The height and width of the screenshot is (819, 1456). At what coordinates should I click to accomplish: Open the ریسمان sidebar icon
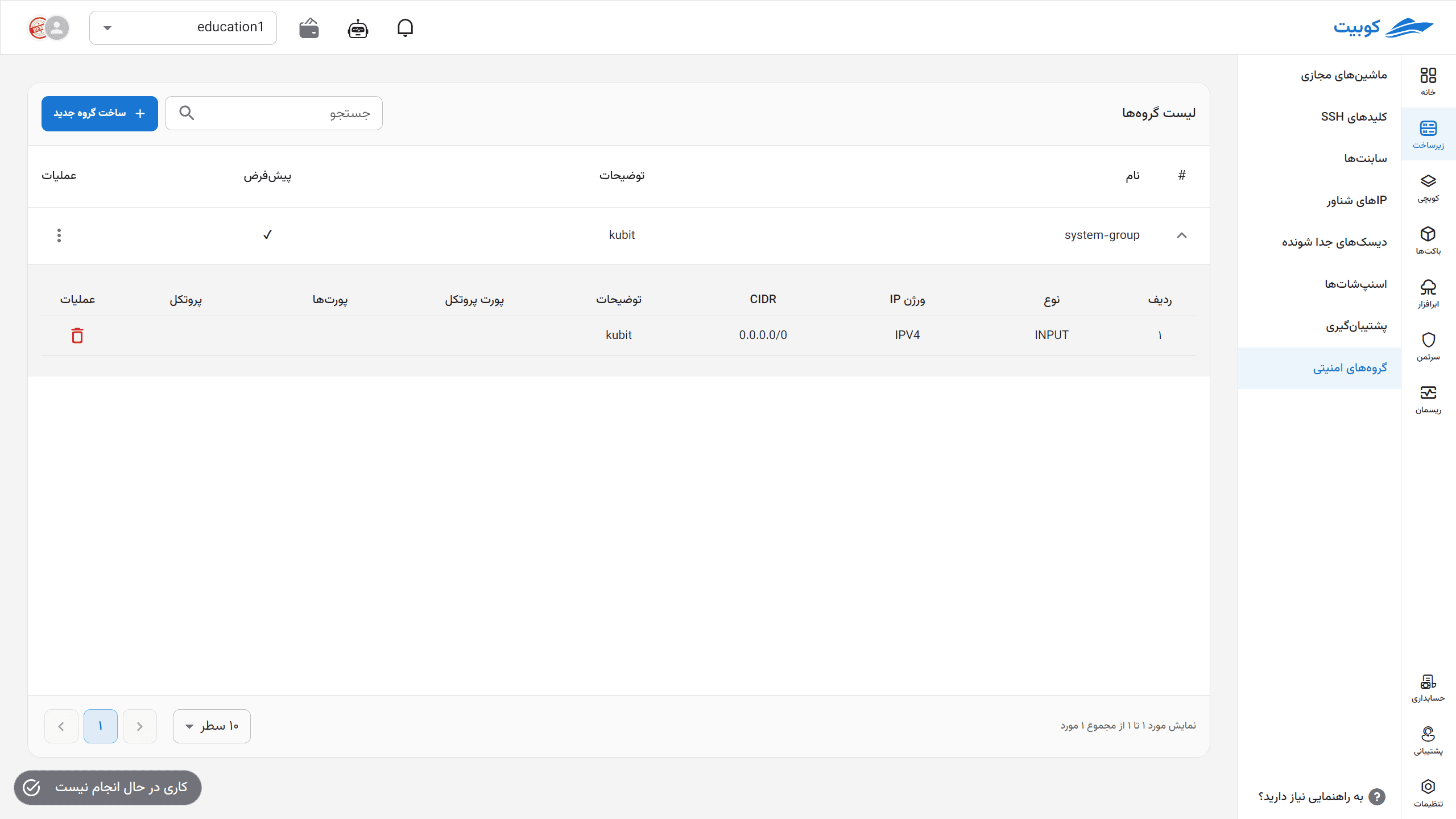click(1428, 399)
